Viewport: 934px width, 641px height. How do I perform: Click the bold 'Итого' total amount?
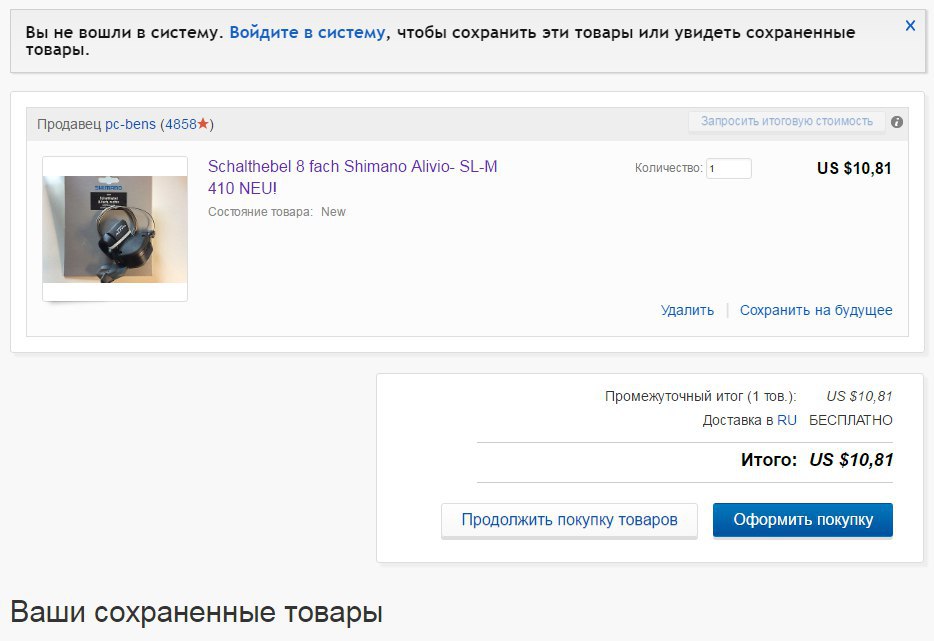click(850, 460)
